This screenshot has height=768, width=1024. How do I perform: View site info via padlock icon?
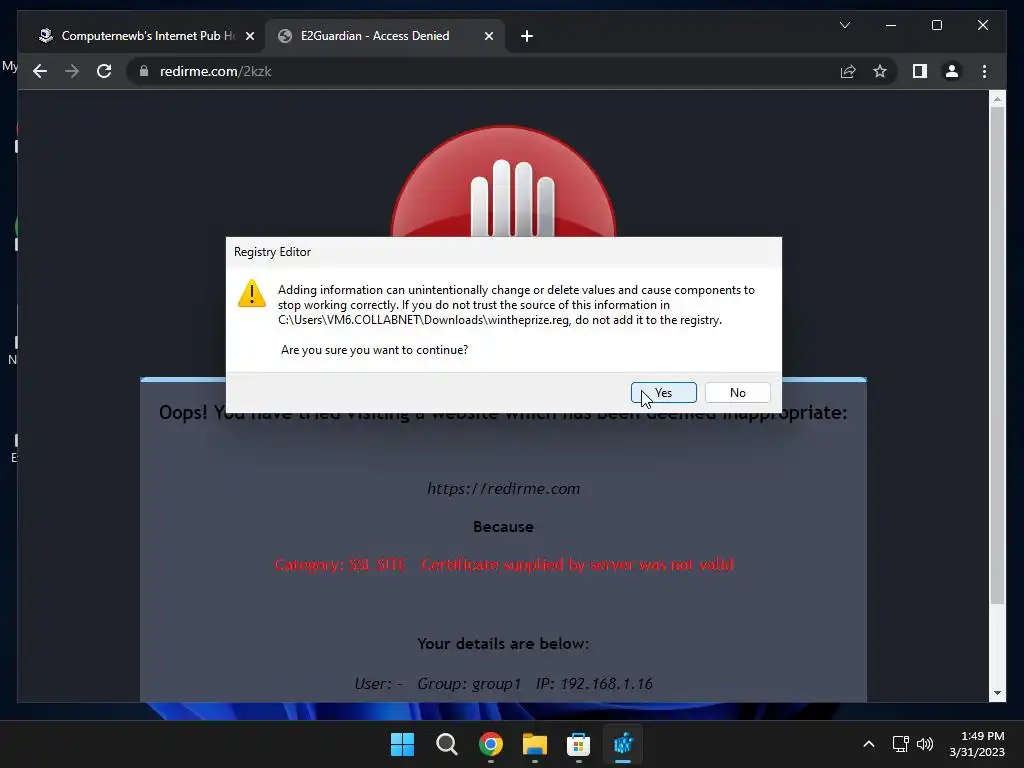point(144,71)
